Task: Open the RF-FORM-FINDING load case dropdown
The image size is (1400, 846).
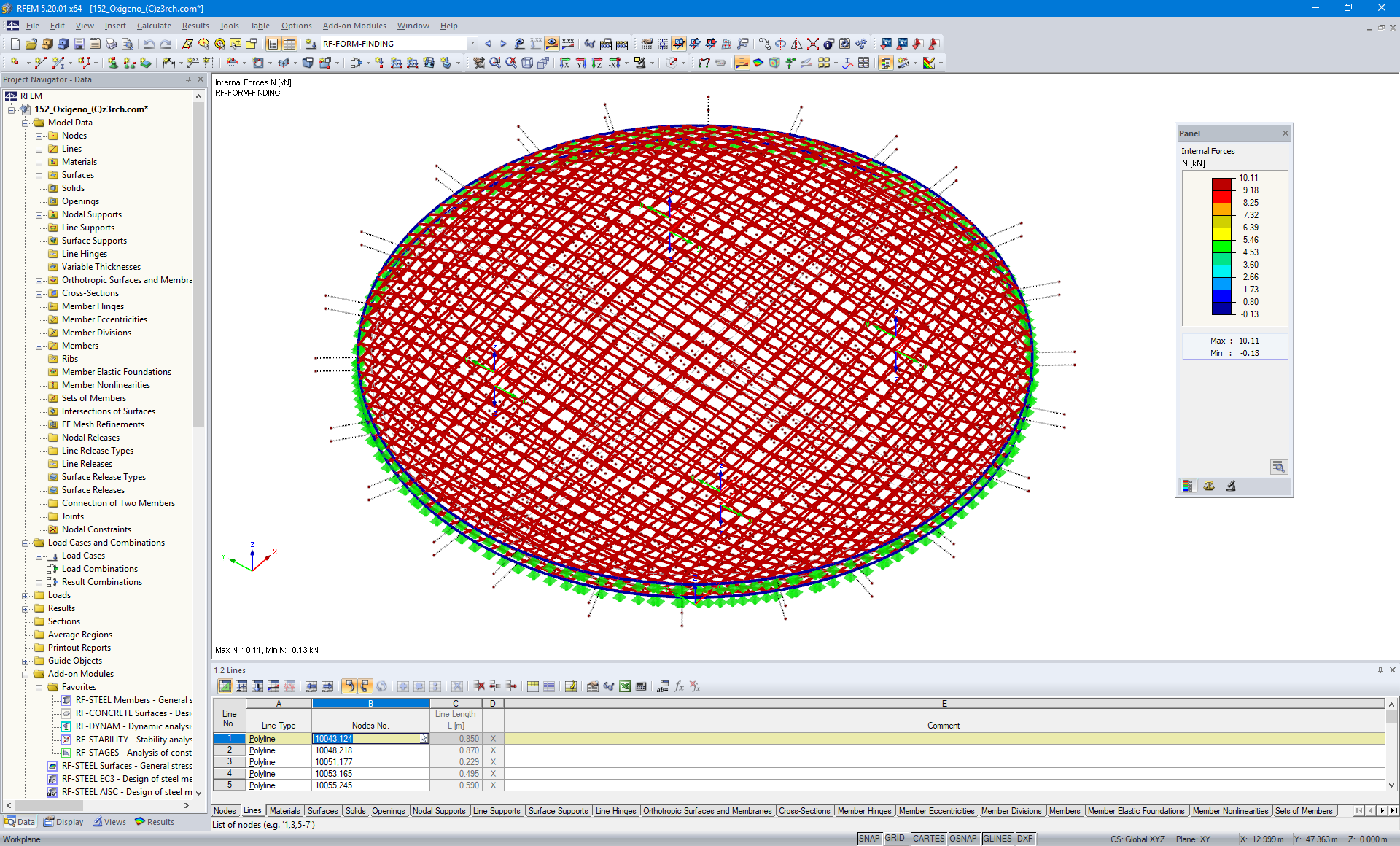Action: tap(472, 44)
